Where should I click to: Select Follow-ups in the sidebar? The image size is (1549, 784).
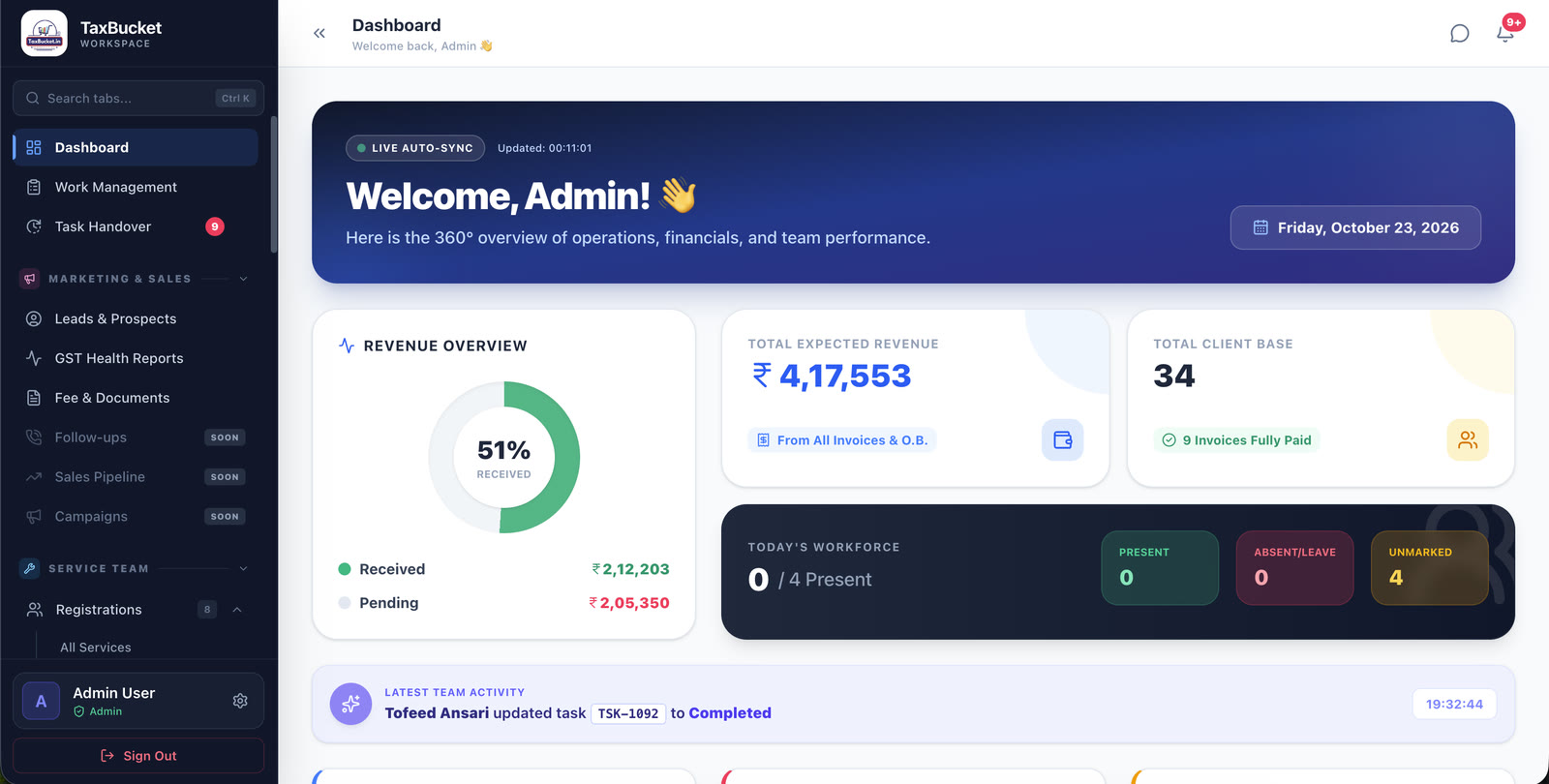[136, 437]
